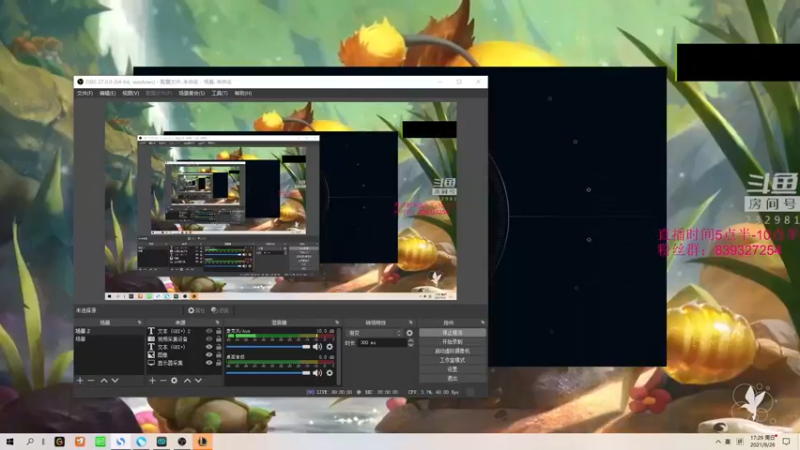Click OBS Studio icon in taskbar

point(182,442)
